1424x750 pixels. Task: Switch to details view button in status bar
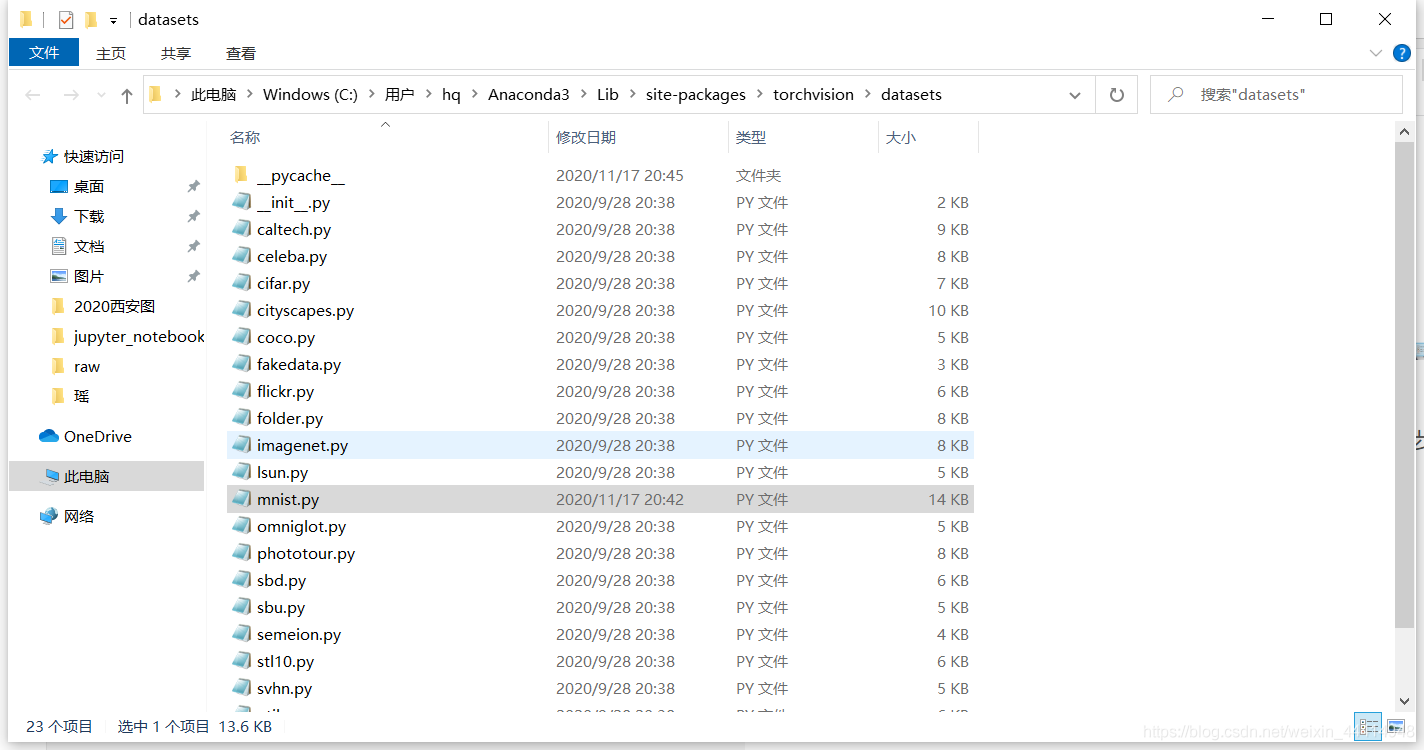(x=1368, y=726)
